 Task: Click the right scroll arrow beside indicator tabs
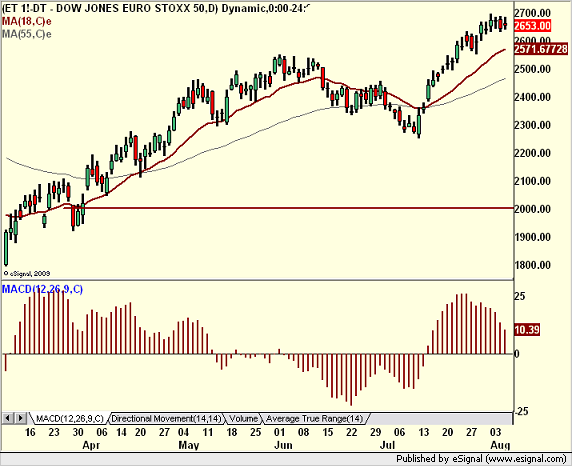pyautogui.click(x=20, y=418)
